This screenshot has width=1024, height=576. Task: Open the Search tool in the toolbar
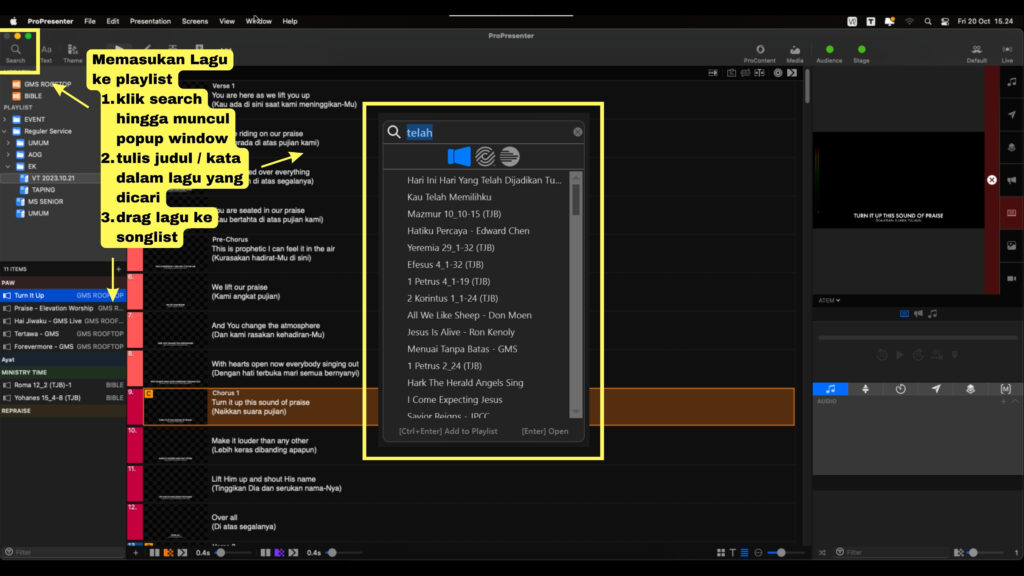tap(16, 53)
